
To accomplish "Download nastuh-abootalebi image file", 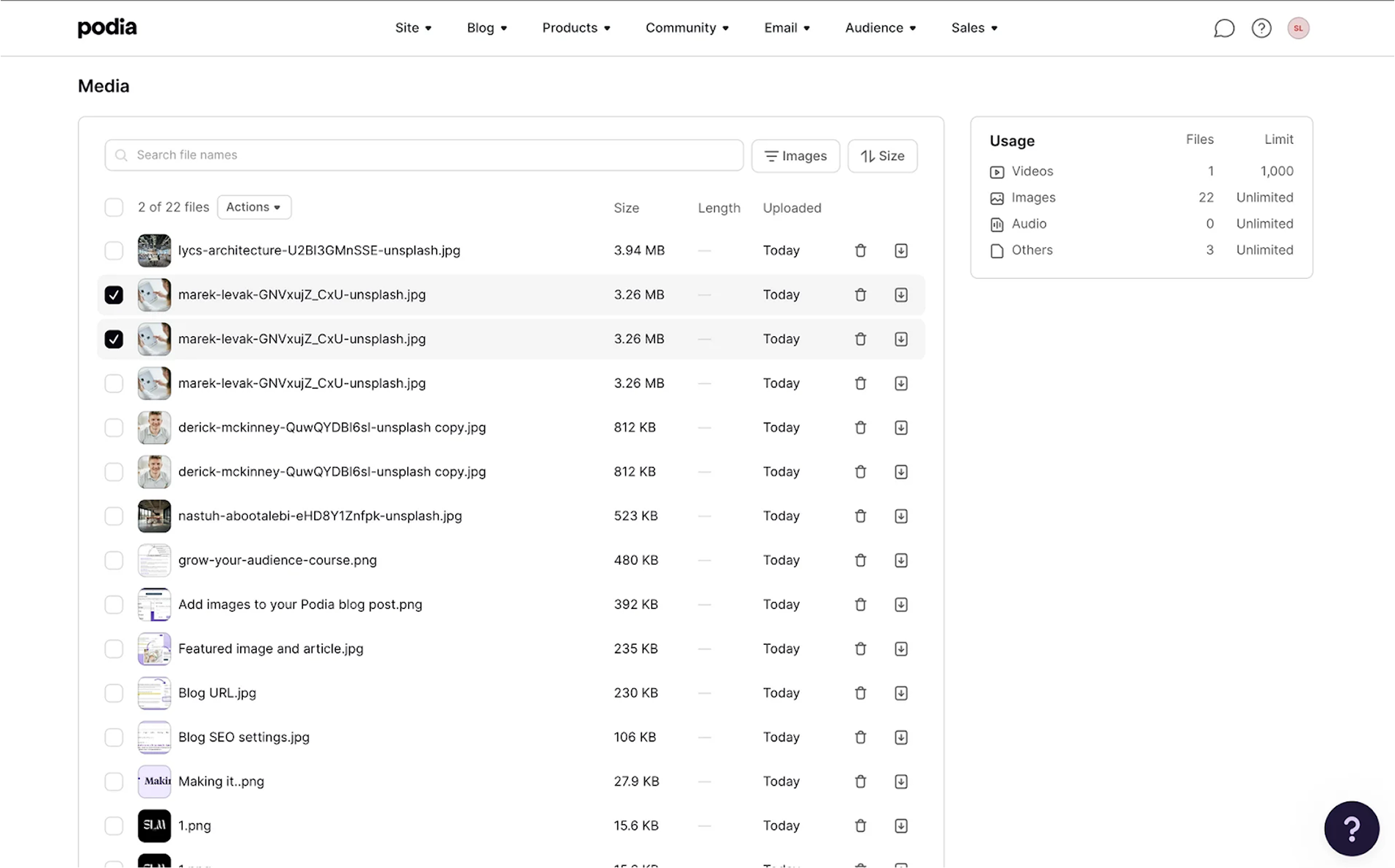I will [900, 516].
